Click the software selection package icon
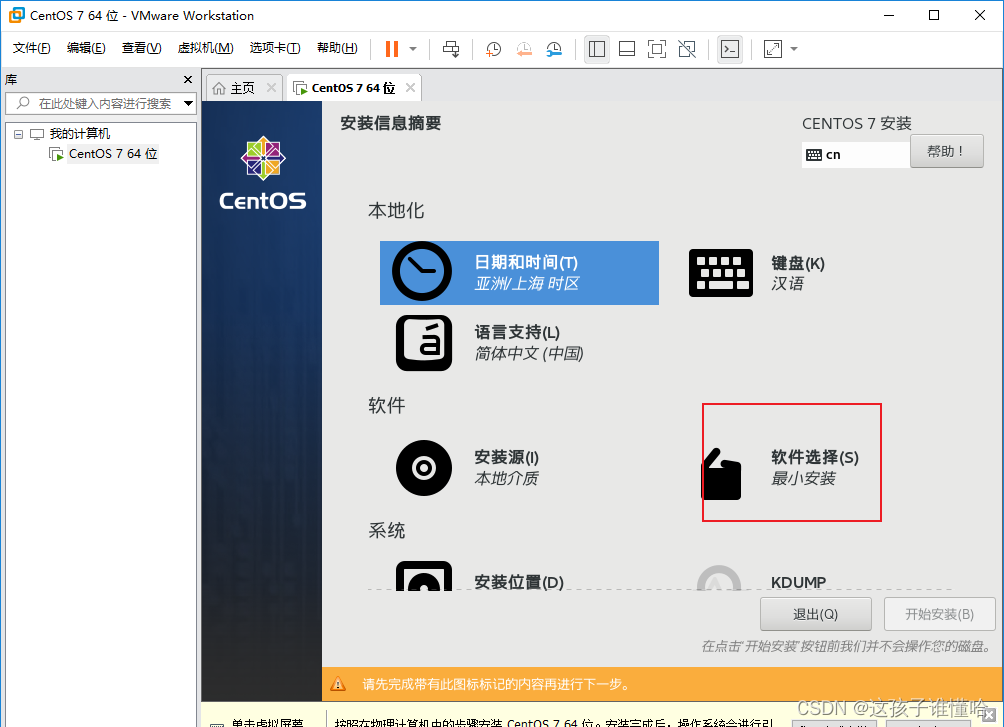The height and width of the screenshot is (727, 1004). (x=722, y=474)
